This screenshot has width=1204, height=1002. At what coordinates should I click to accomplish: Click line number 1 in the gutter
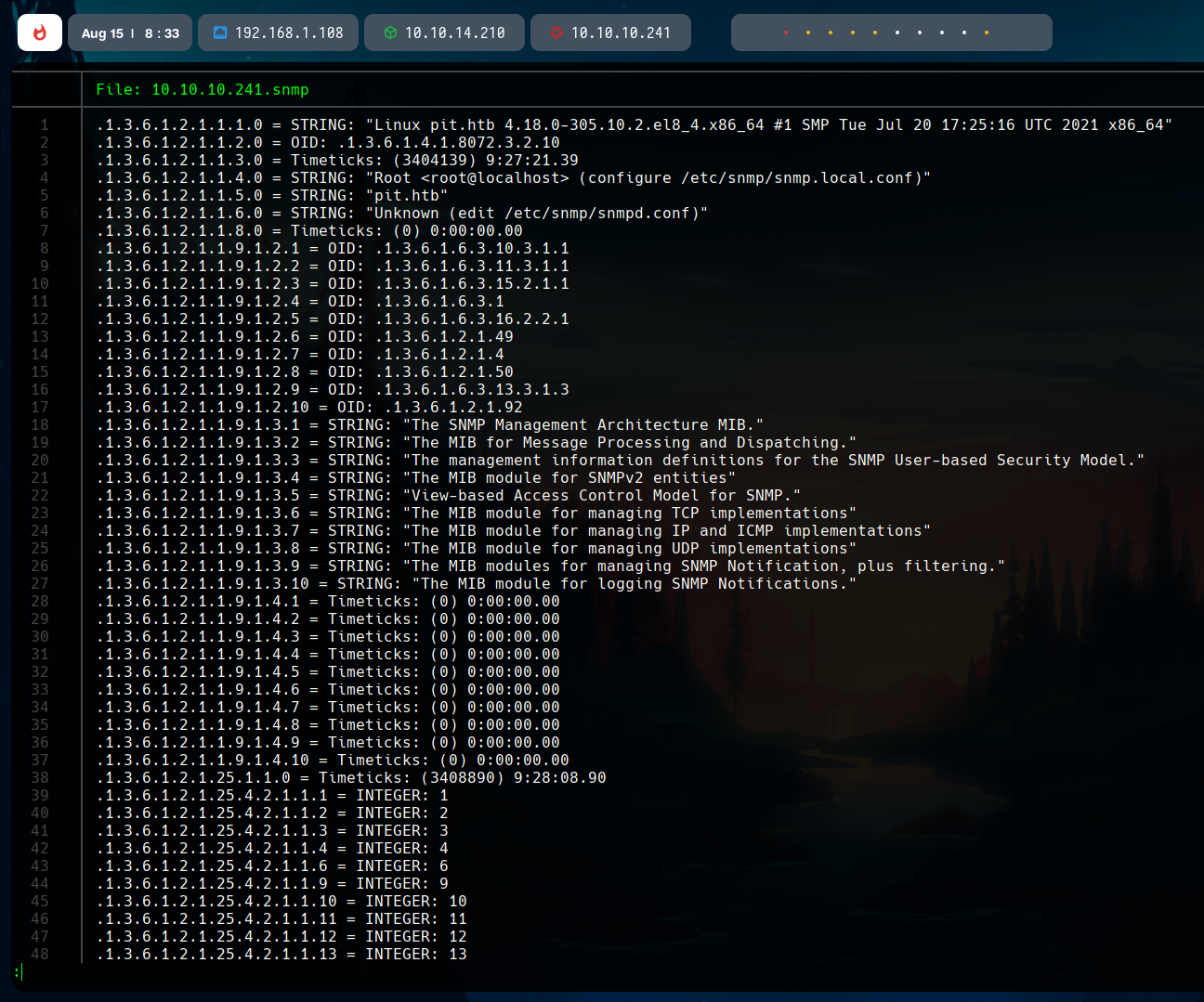pyautogui.click(x=44, y=124)
